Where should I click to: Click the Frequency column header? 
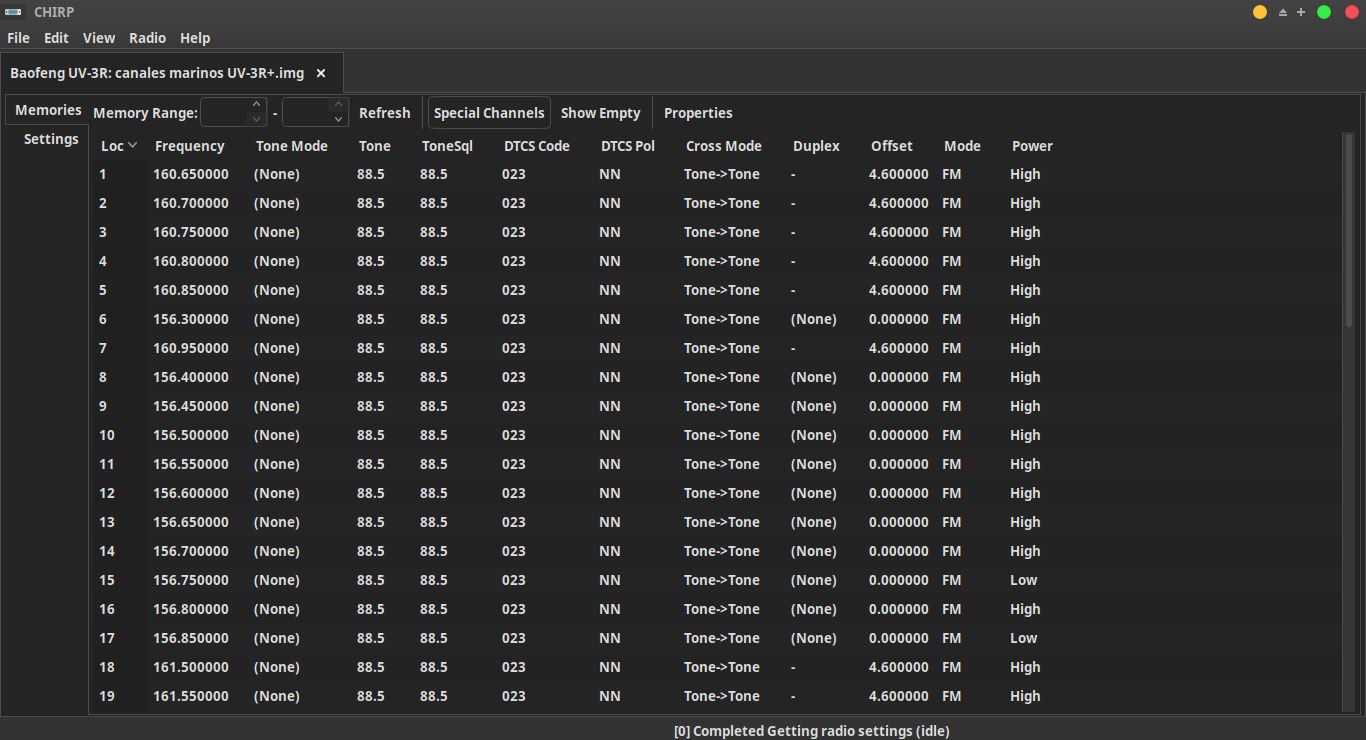(x=190, y=146)
